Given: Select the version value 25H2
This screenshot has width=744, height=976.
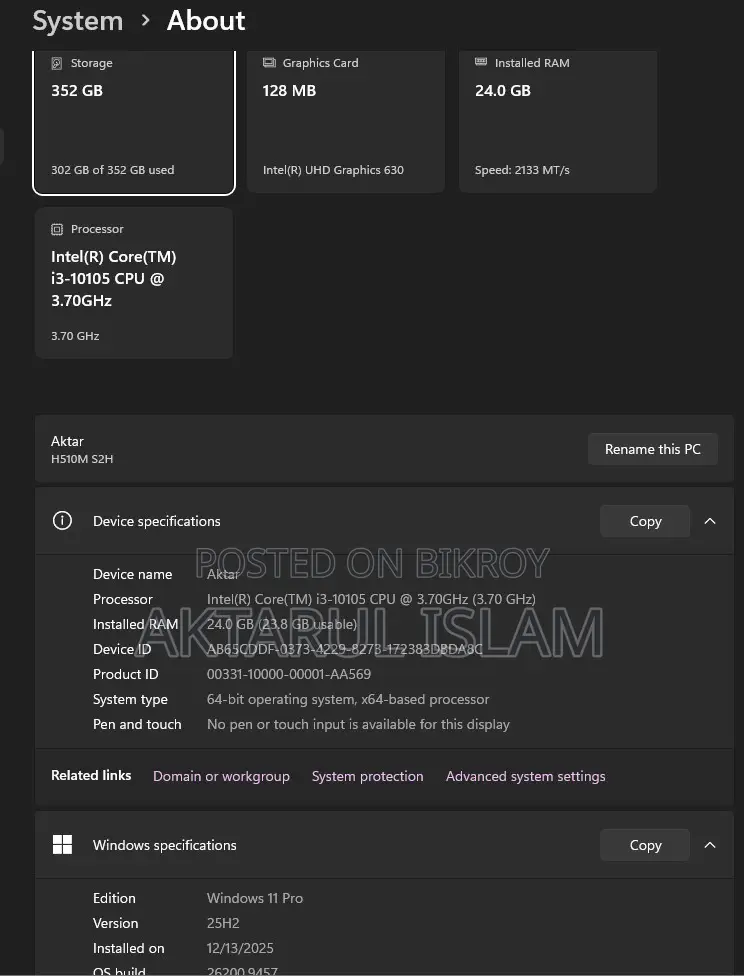Looking at the screenshot, I should pos(223,923).
